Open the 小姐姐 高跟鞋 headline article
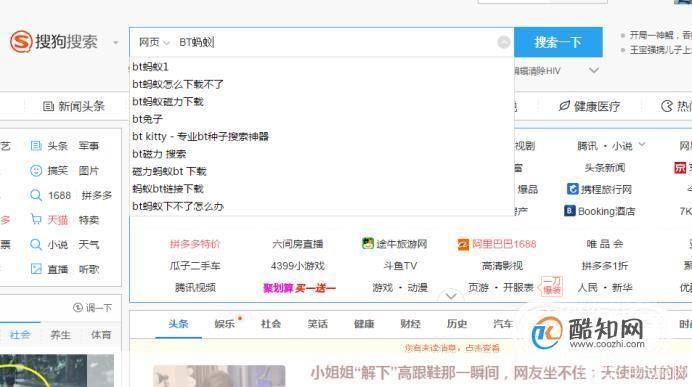 point(499,373)
